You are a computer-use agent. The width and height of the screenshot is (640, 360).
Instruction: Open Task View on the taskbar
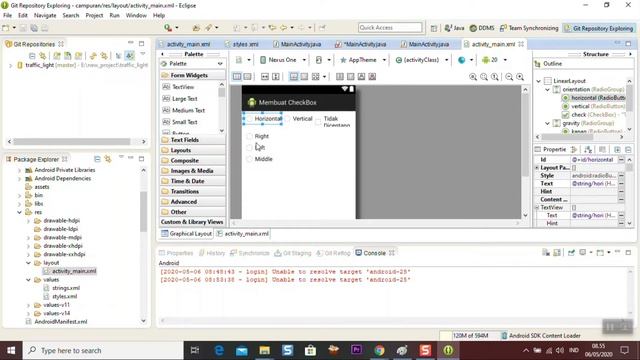coord(195,350)
